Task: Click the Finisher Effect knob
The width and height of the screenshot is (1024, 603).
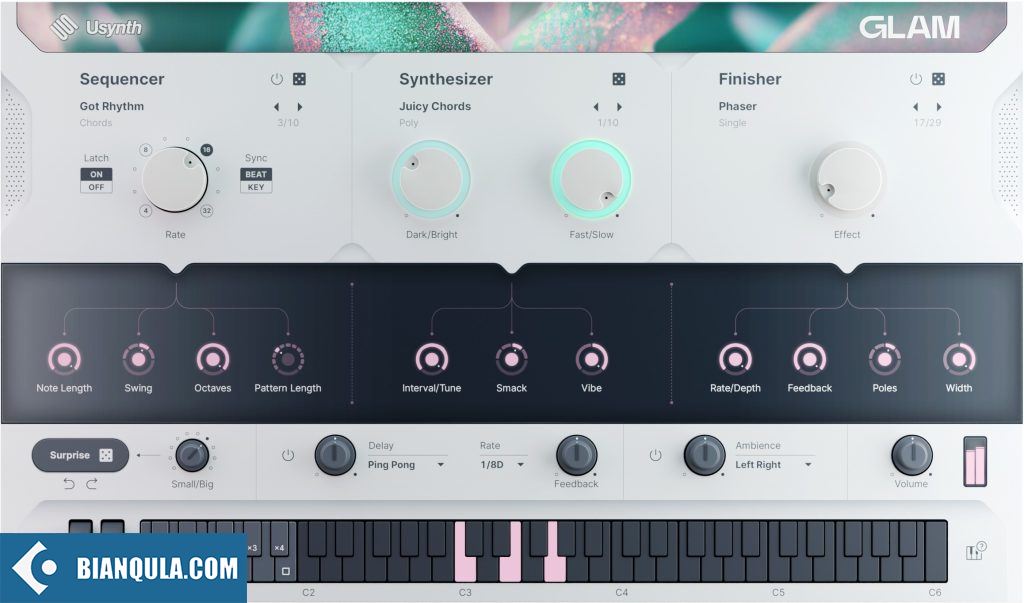Action: point(848,178)
